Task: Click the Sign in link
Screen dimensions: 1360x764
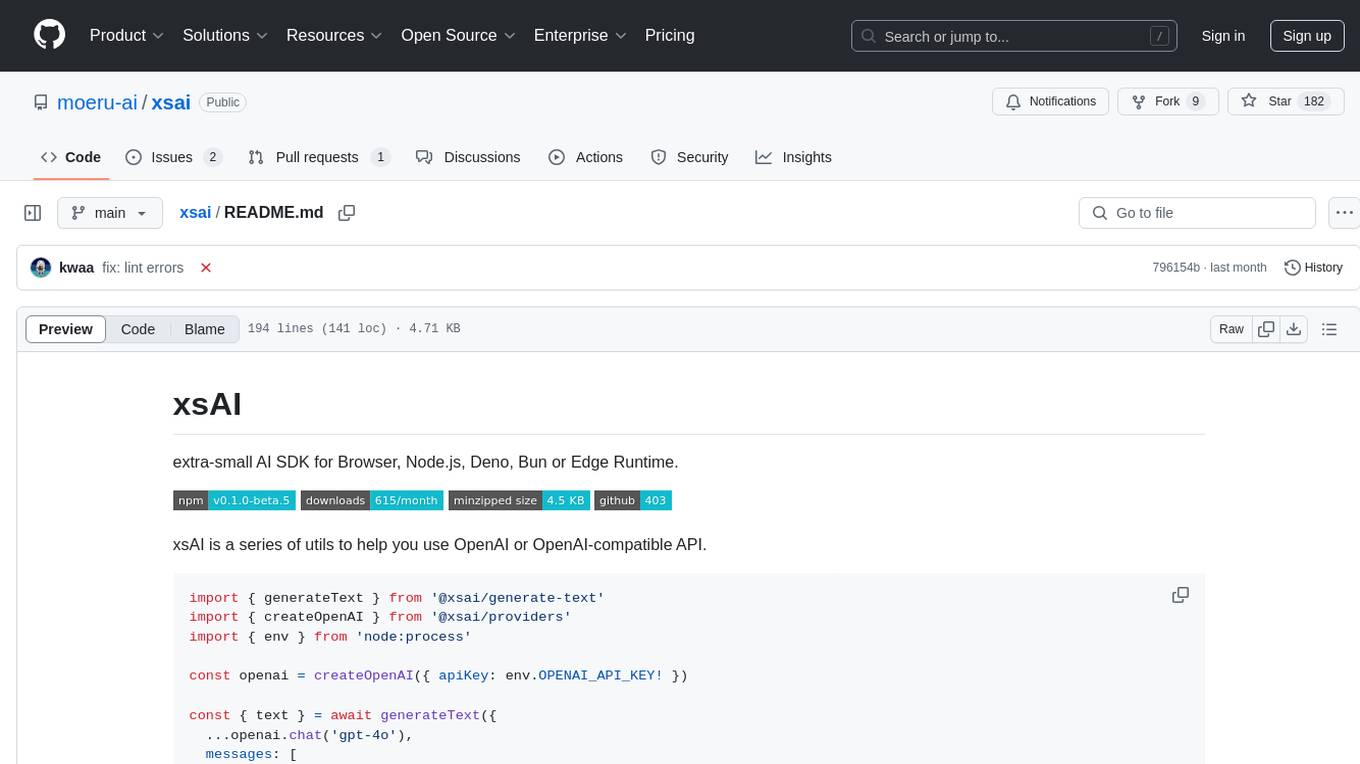Action: pyautogui.click(x=1223, y=36)
